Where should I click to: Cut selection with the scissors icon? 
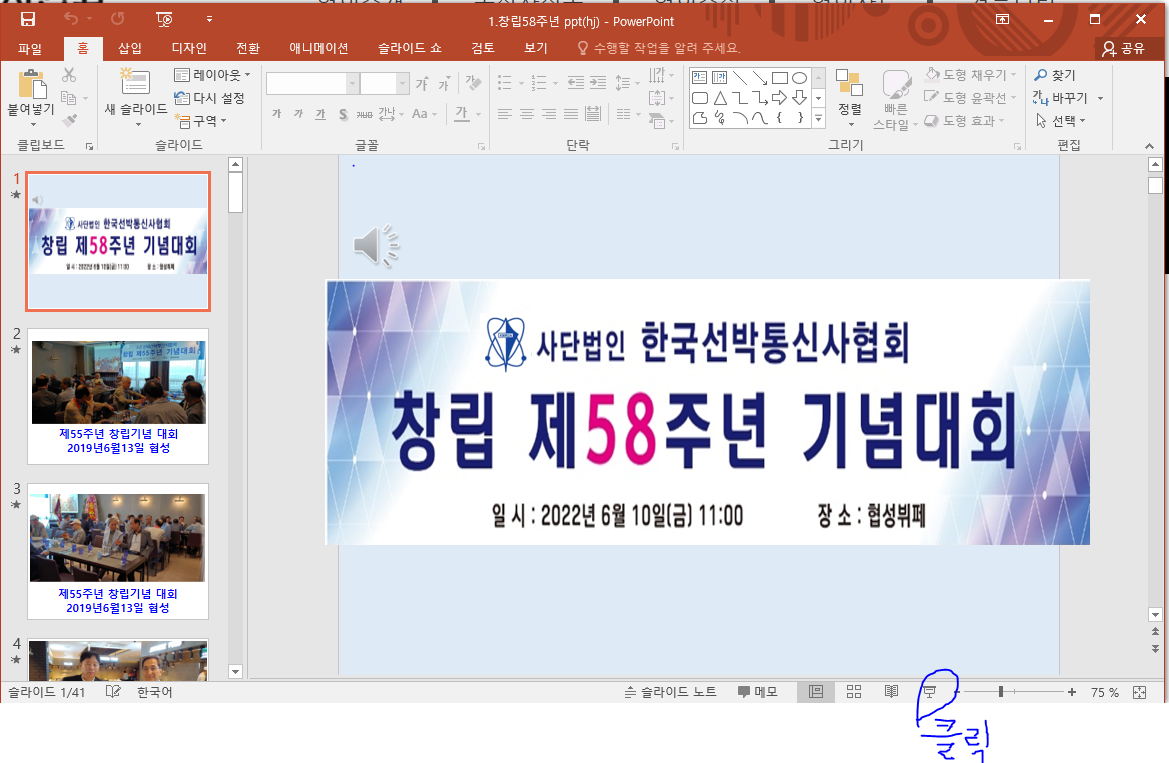(x=69, y=75)
